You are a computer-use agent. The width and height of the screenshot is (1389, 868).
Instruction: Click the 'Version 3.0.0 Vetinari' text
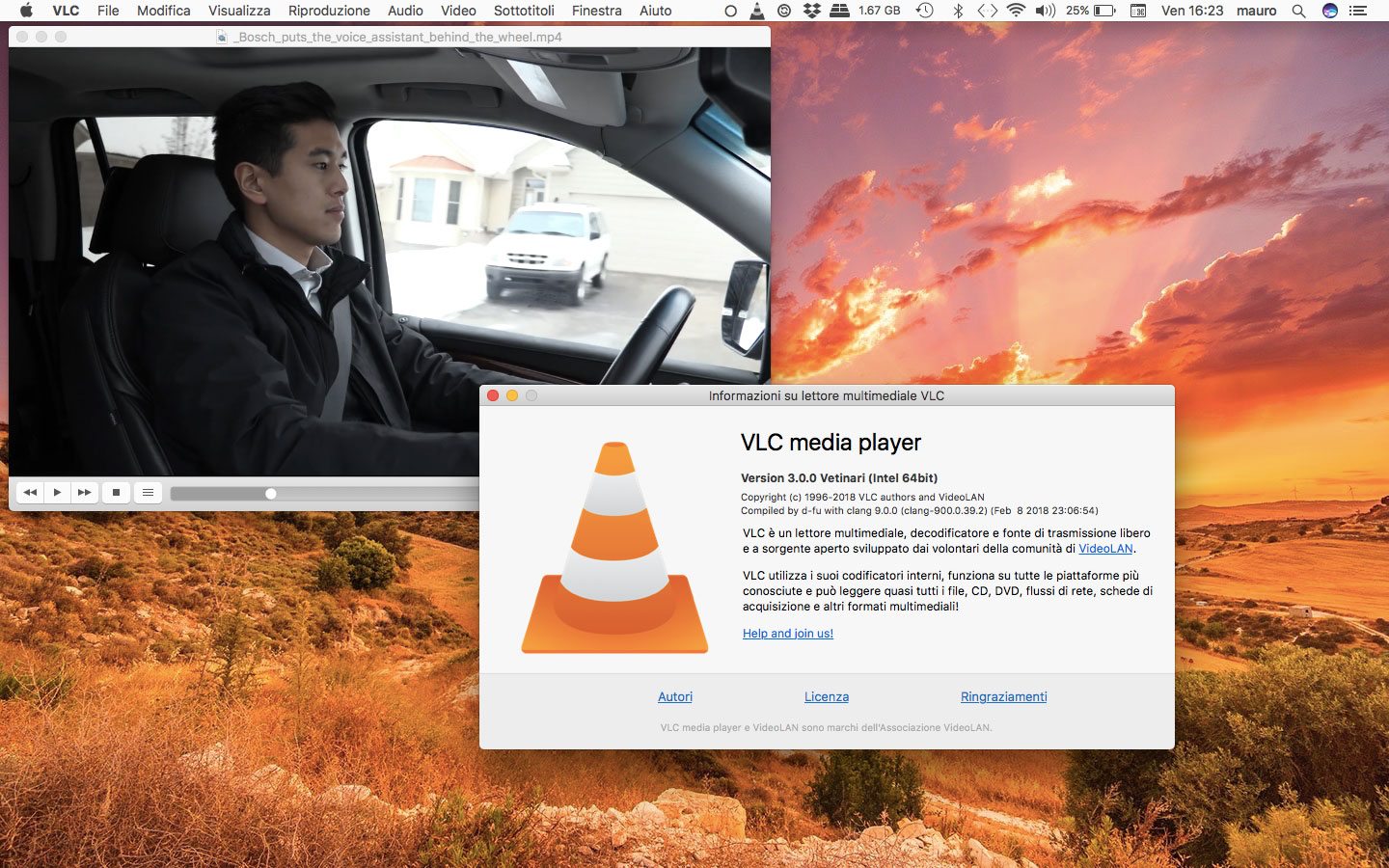point(839,477)
